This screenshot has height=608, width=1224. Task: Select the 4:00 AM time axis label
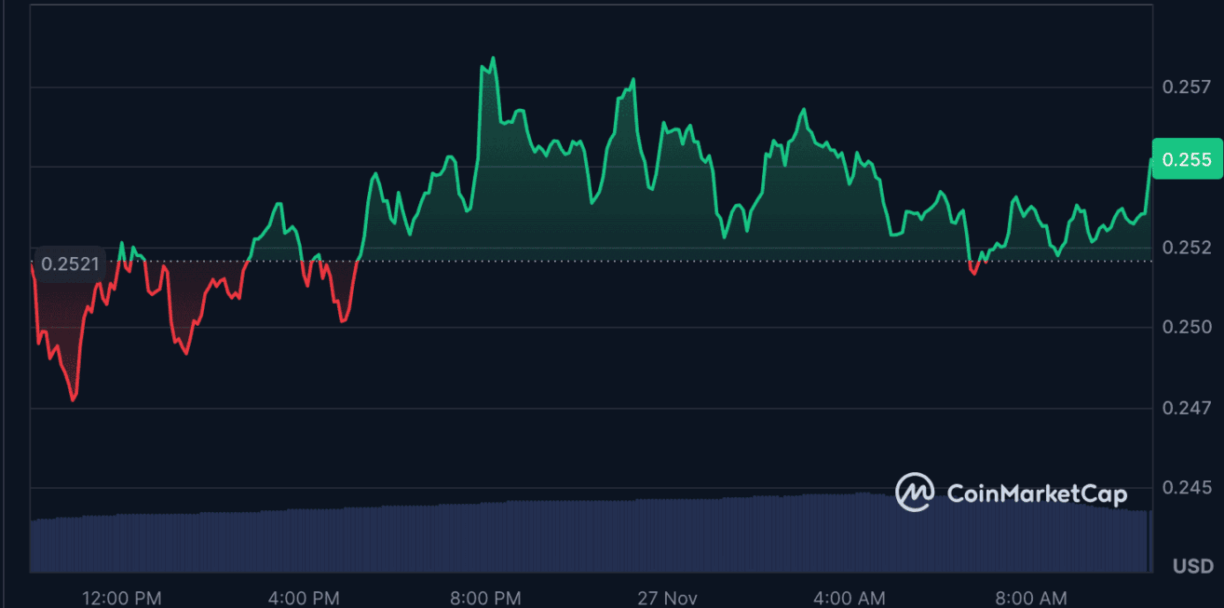pos(849,598)
